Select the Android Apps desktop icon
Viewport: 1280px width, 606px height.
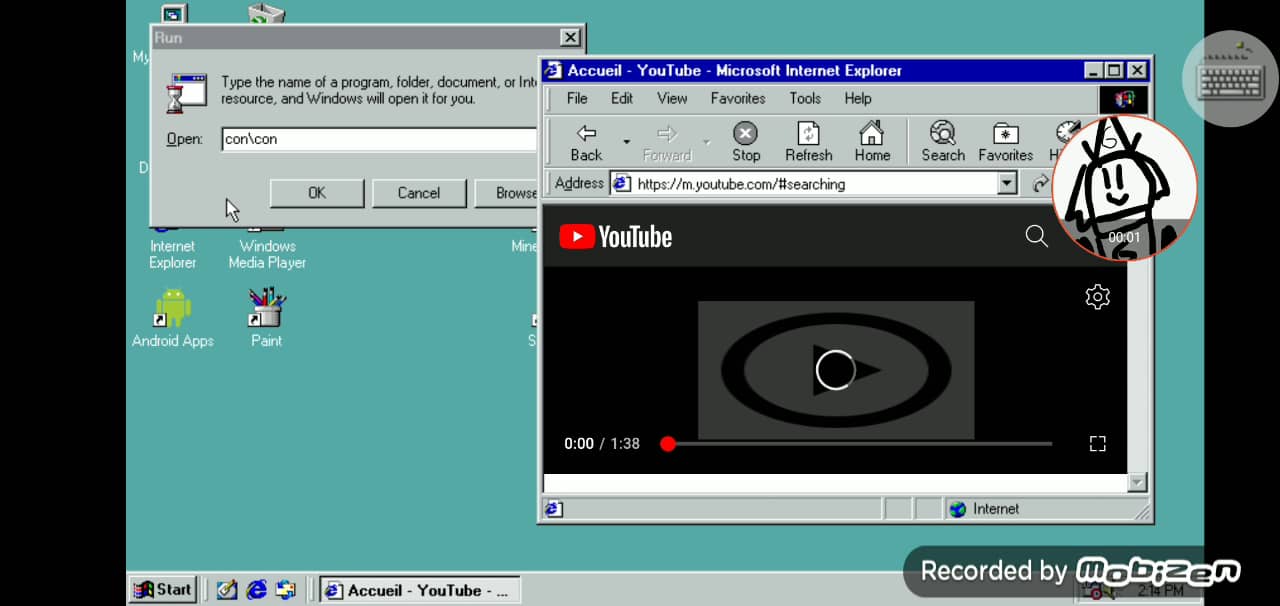click(x=173, y=318)
